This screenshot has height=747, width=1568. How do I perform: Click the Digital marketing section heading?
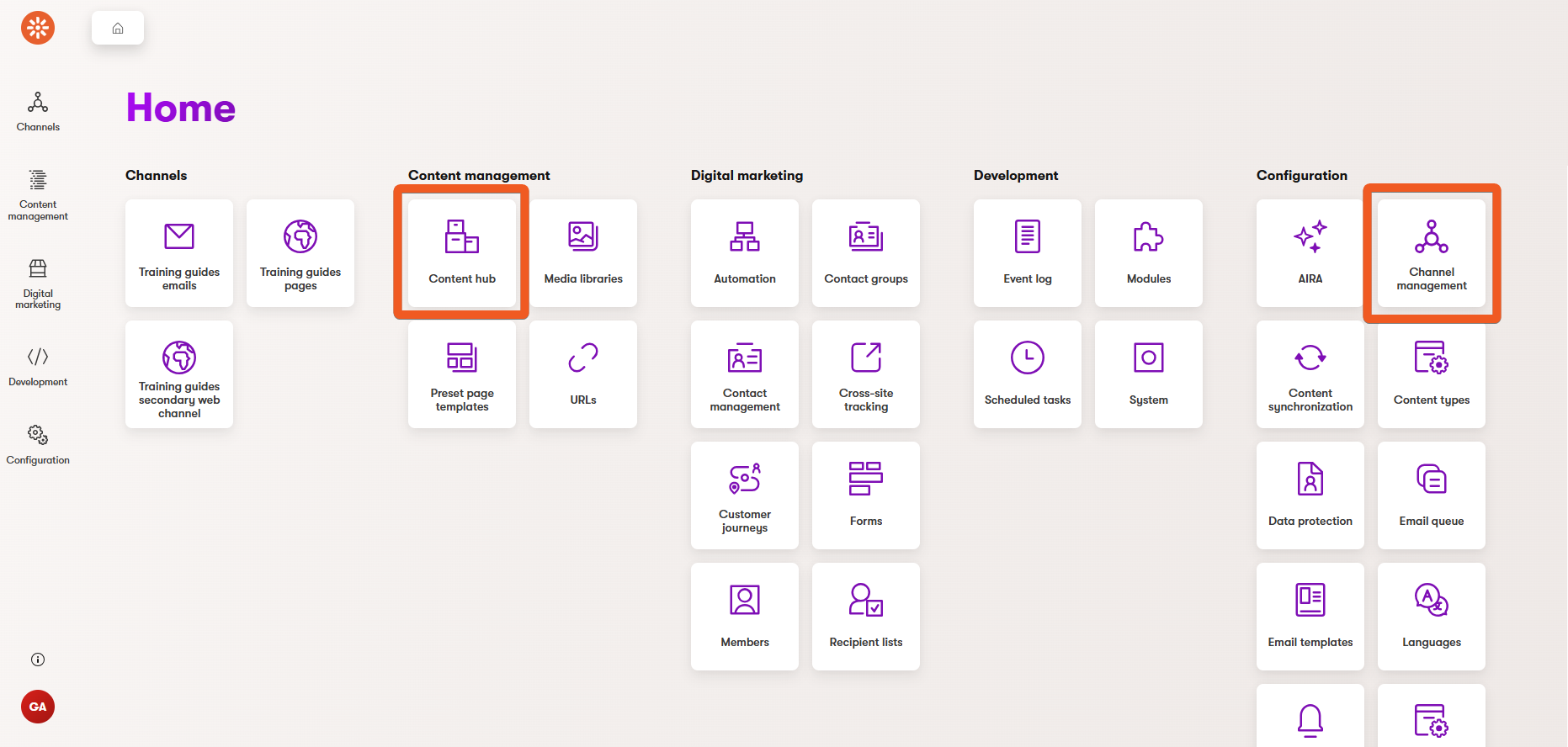pos(747,175)
